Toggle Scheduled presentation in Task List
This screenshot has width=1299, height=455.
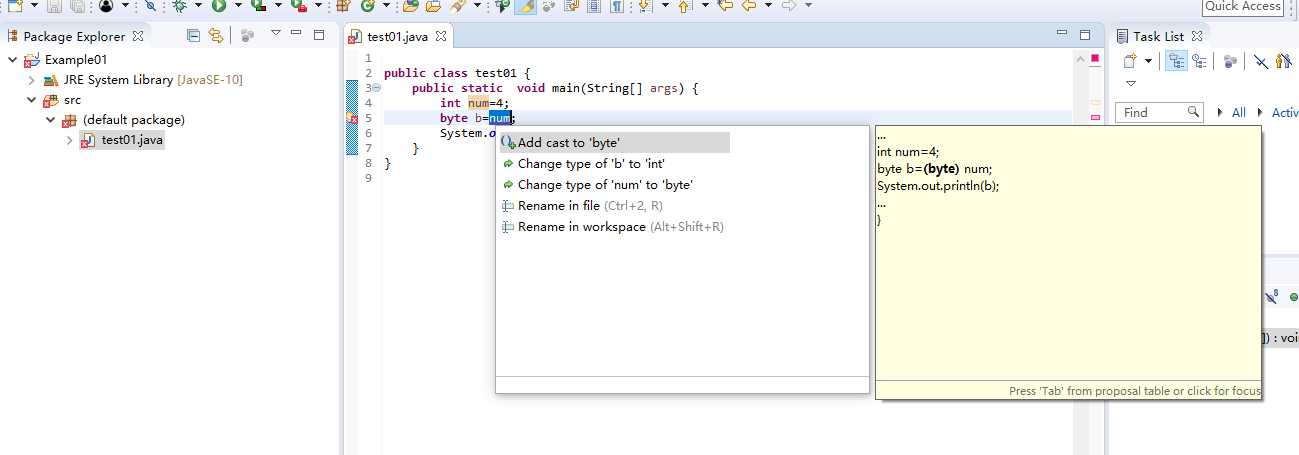pos(1198,62)
